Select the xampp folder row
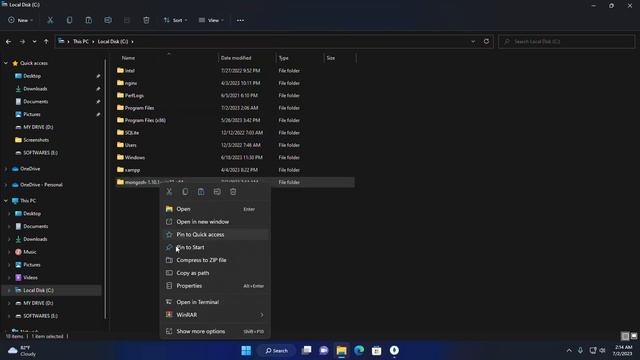Viewport: 640px width, 360px height. click(x=235, y=170)
